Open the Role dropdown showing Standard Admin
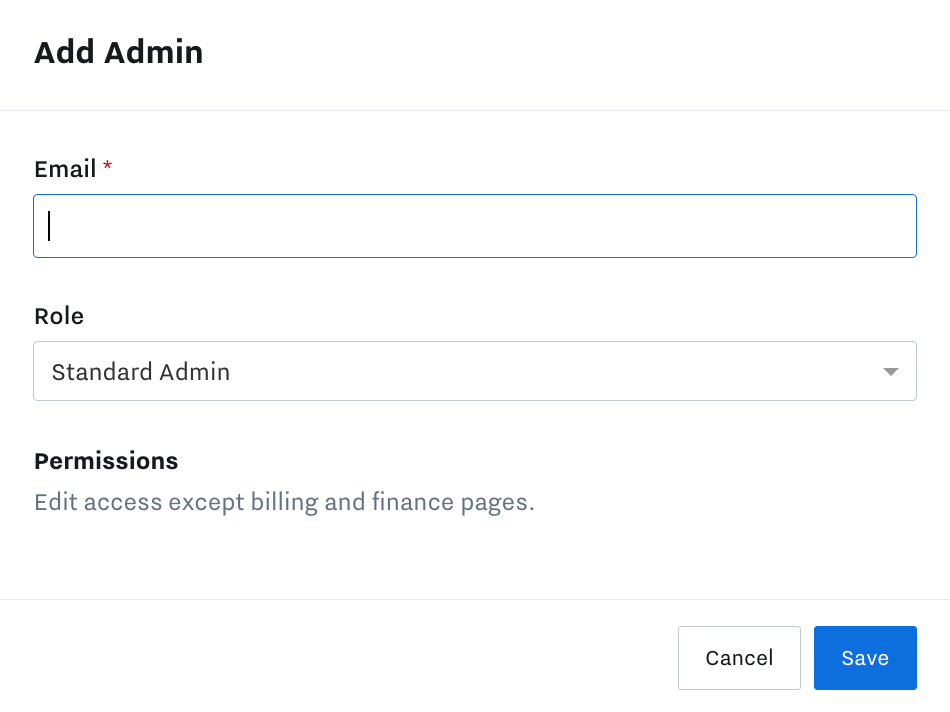The height and width of the screenshot is (712, 950). [475, 371]
